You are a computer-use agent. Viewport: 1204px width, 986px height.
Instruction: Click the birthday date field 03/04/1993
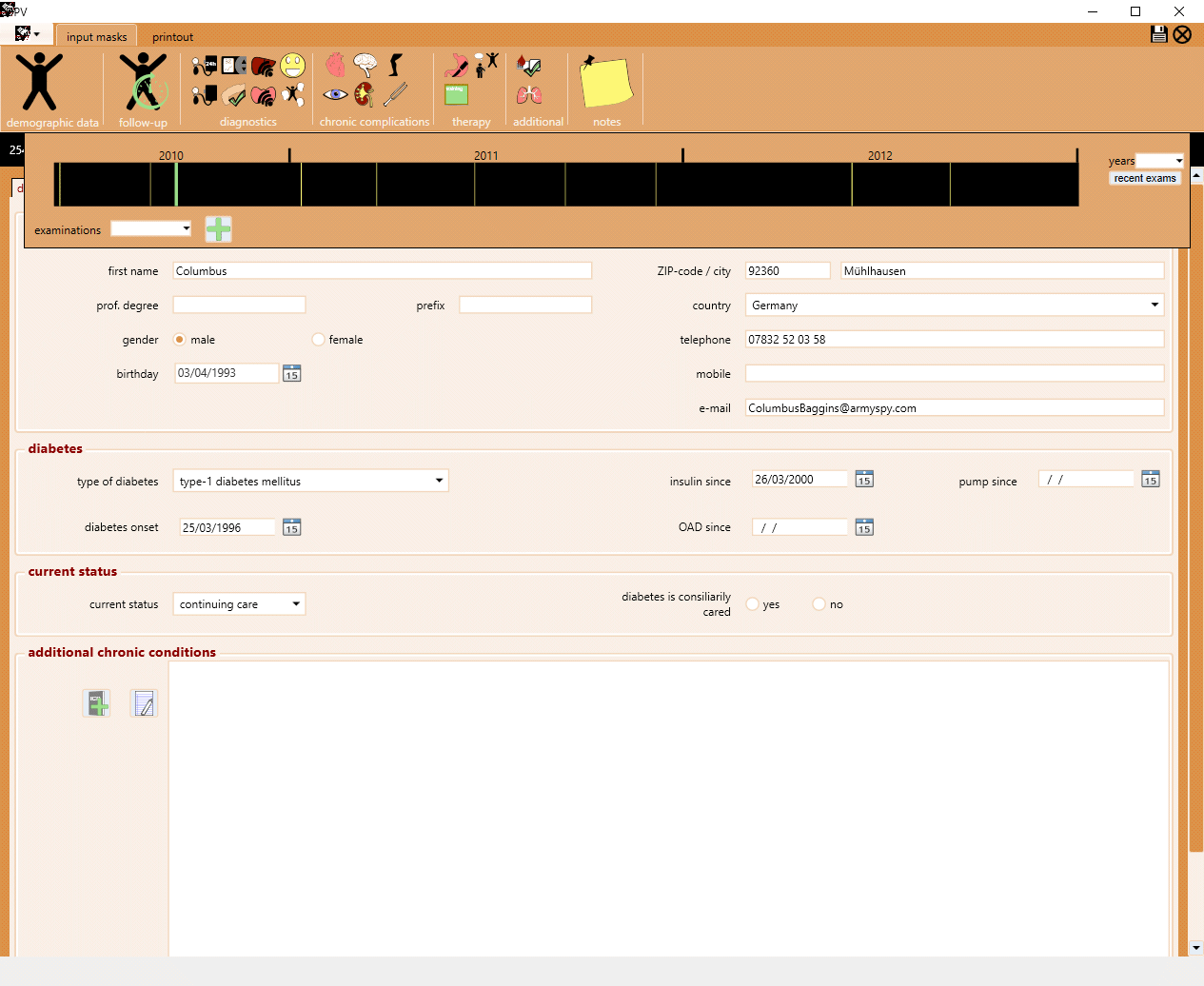click(x=227, y=373)
